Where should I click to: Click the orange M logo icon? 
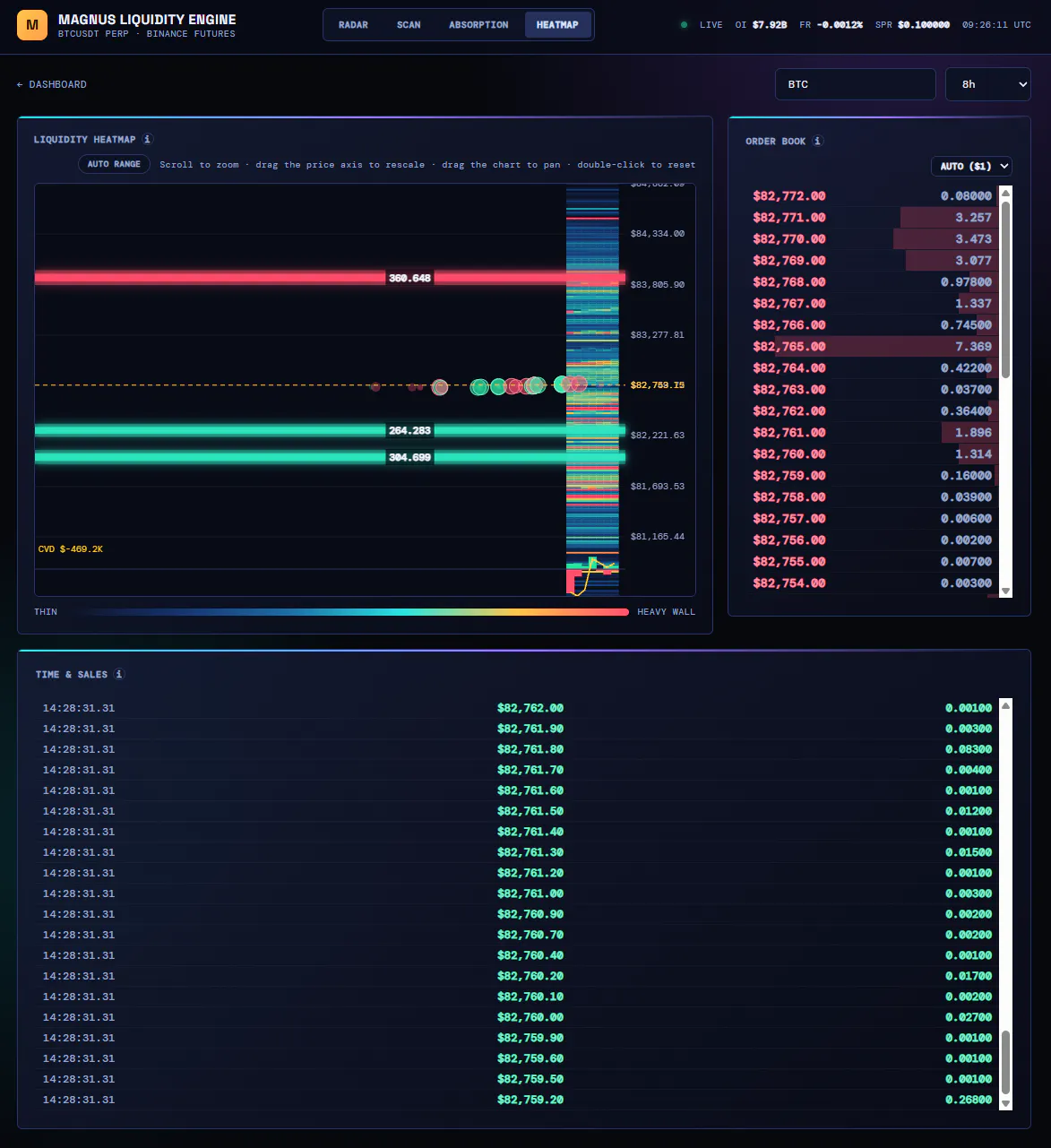32,25
